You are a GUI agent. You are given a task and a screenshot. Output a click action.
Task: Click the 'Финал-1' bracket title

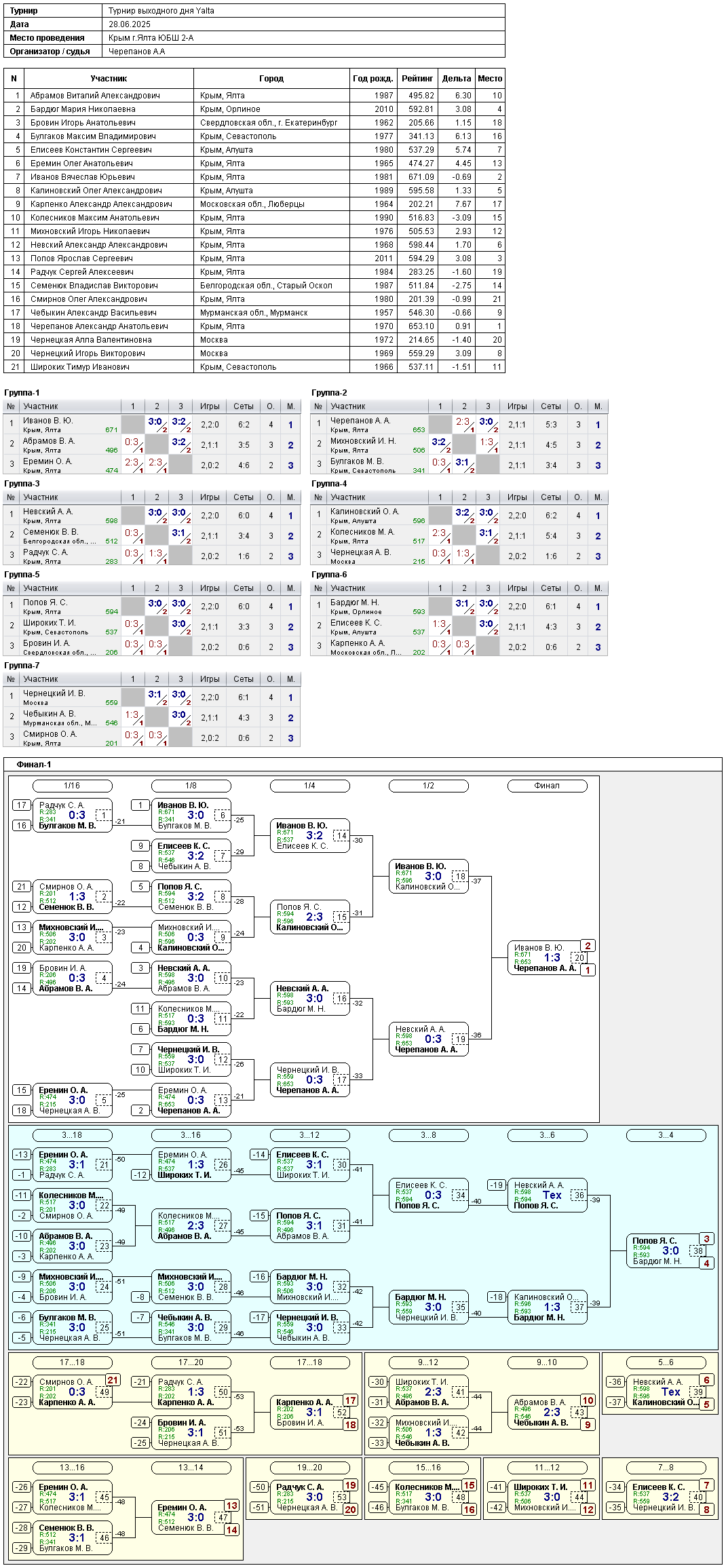tap(34, 765)
